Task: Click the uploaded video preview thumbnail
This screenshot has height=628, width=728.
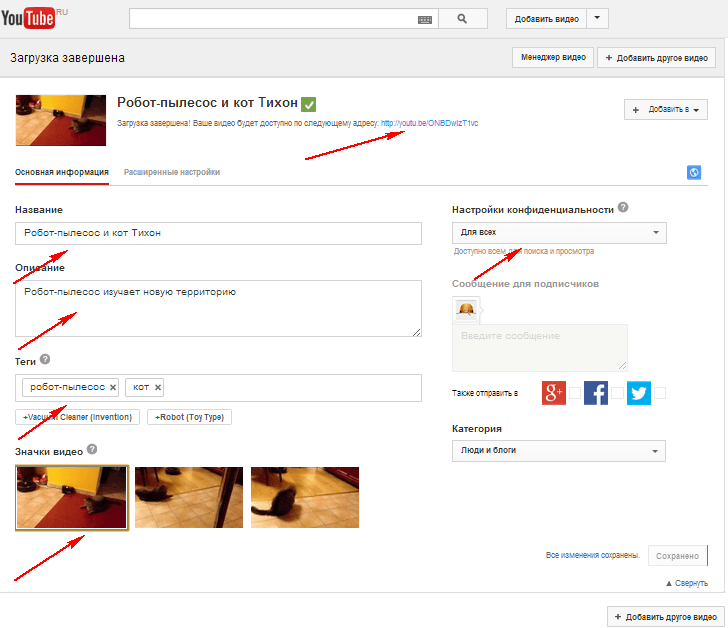Action: point(61,120)
